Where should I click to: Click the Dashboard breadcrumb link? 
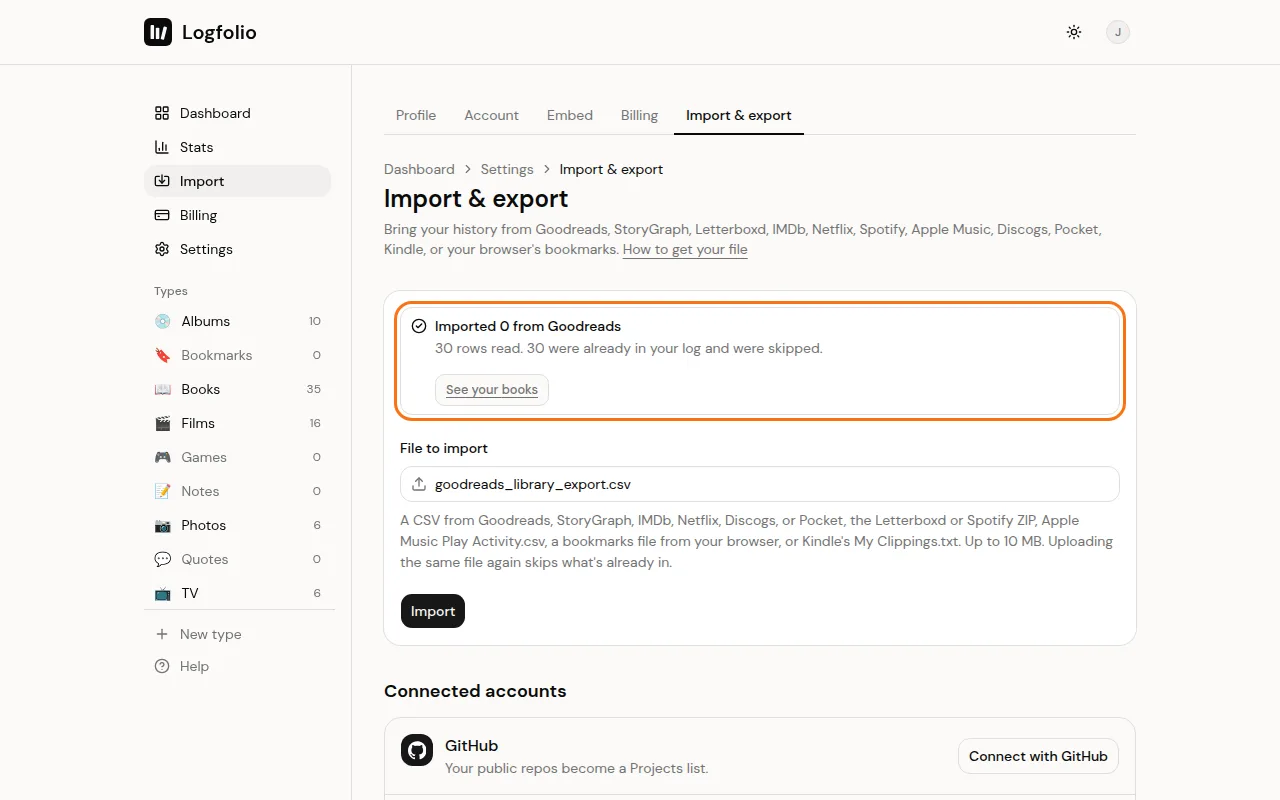(419, 169)
